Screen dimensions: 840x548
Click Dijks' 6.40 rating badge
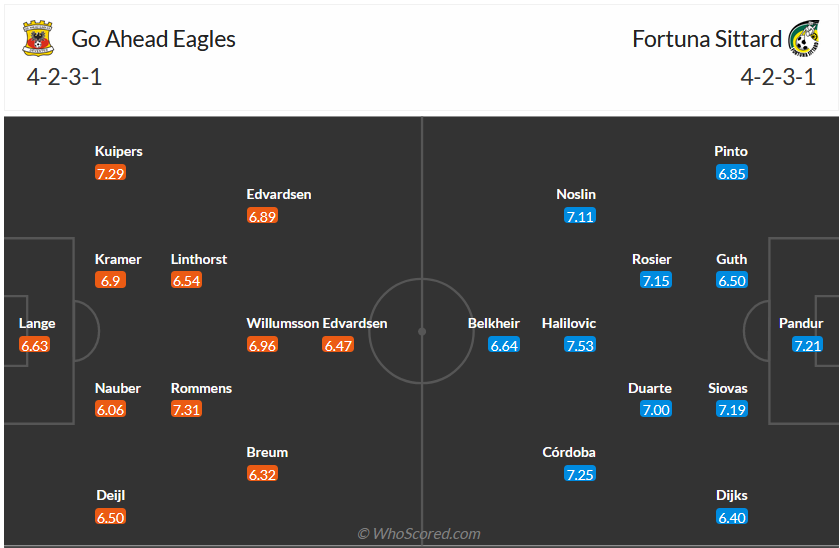[x=732, y=517]
